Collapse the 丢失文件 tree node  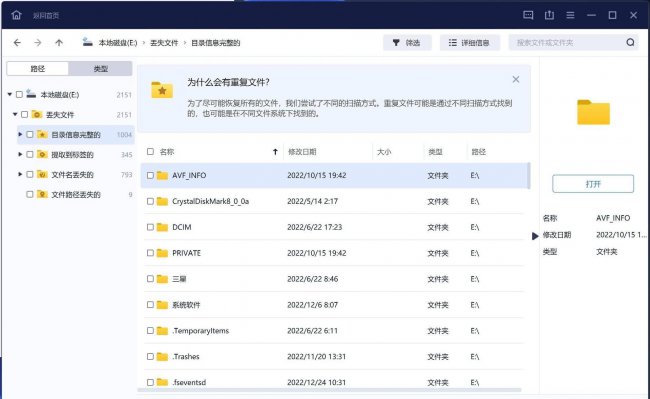[x=15, y=114]
